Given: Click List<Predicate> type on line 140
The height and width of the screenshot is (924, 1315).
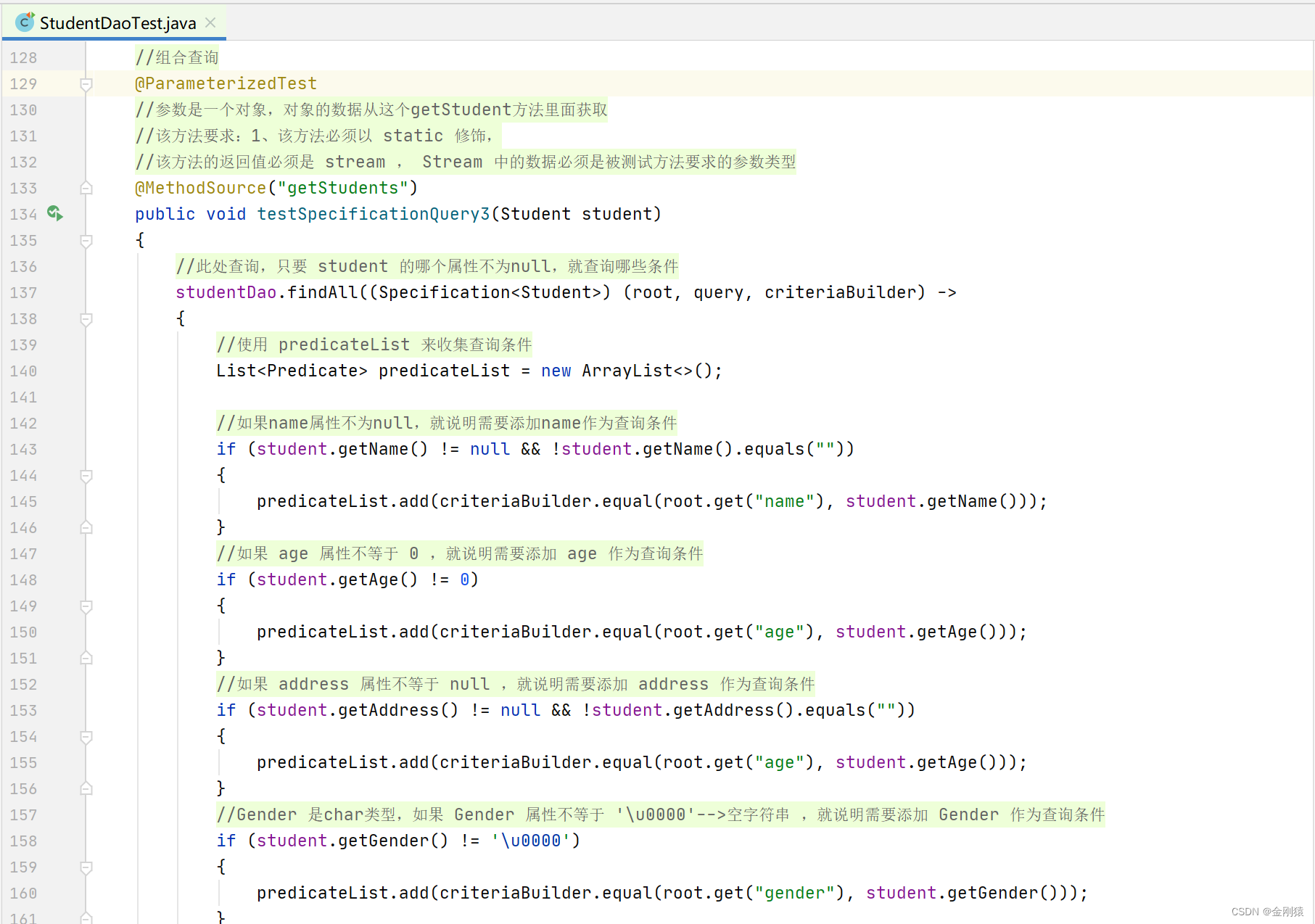Looking at the screenshot, I should pyautogui.click(x=292, y=371).
